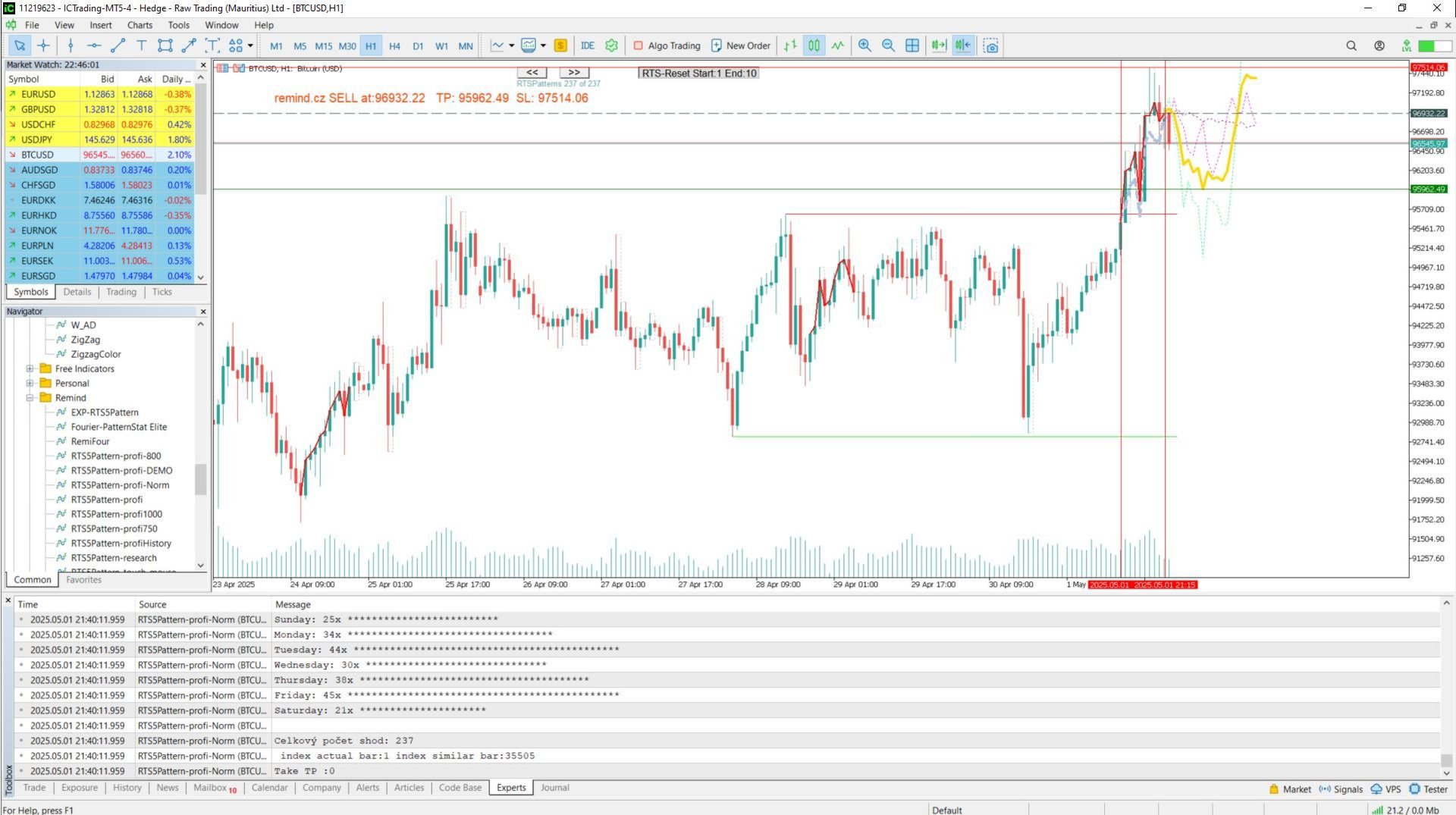Toggle Algo Trading on
The width and height of the screenshot is (1456, 815).
pyautogui.click(x=667, y=45)
